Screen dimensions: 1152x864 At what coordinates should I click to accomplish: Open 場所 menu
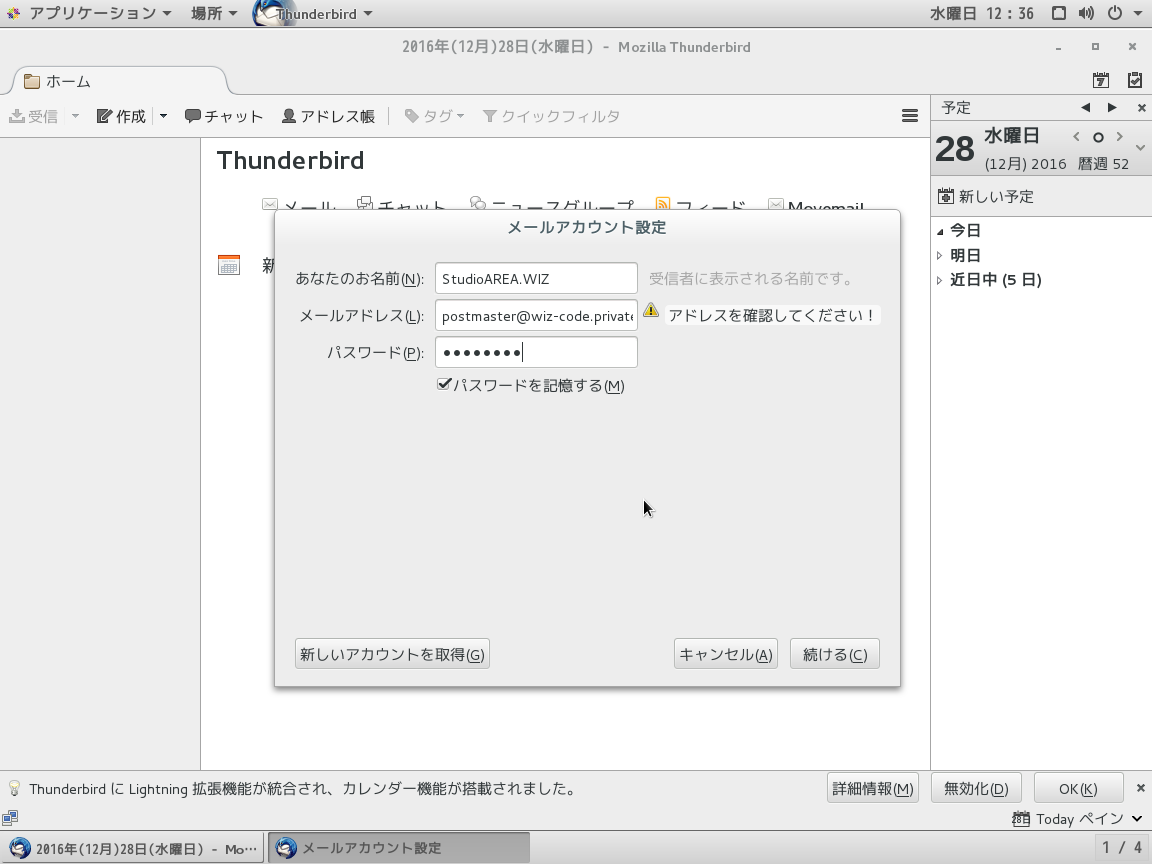(214, 13)
